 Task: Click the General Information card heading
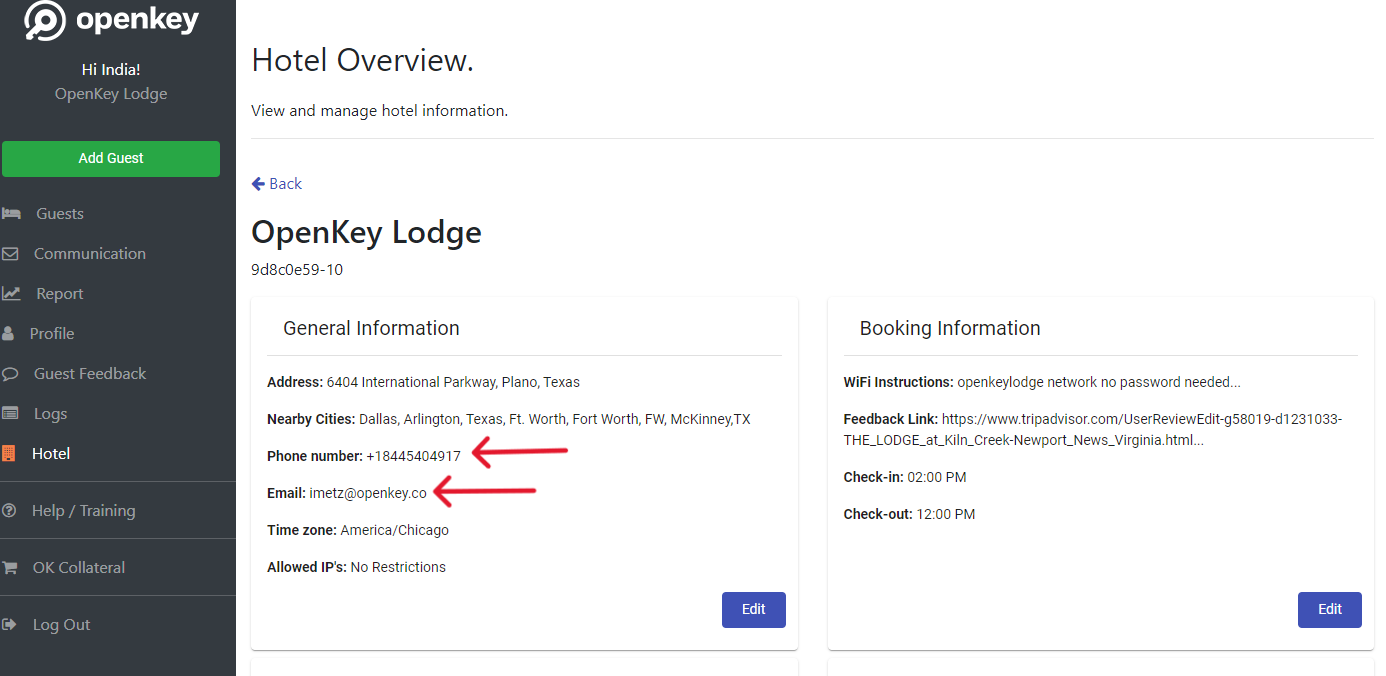click(371, 328)
